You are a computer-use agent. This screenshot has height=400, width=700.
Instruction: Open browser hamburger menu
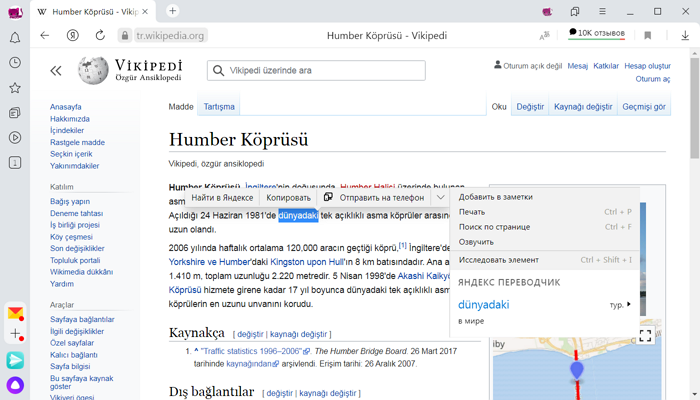[602, 12]
